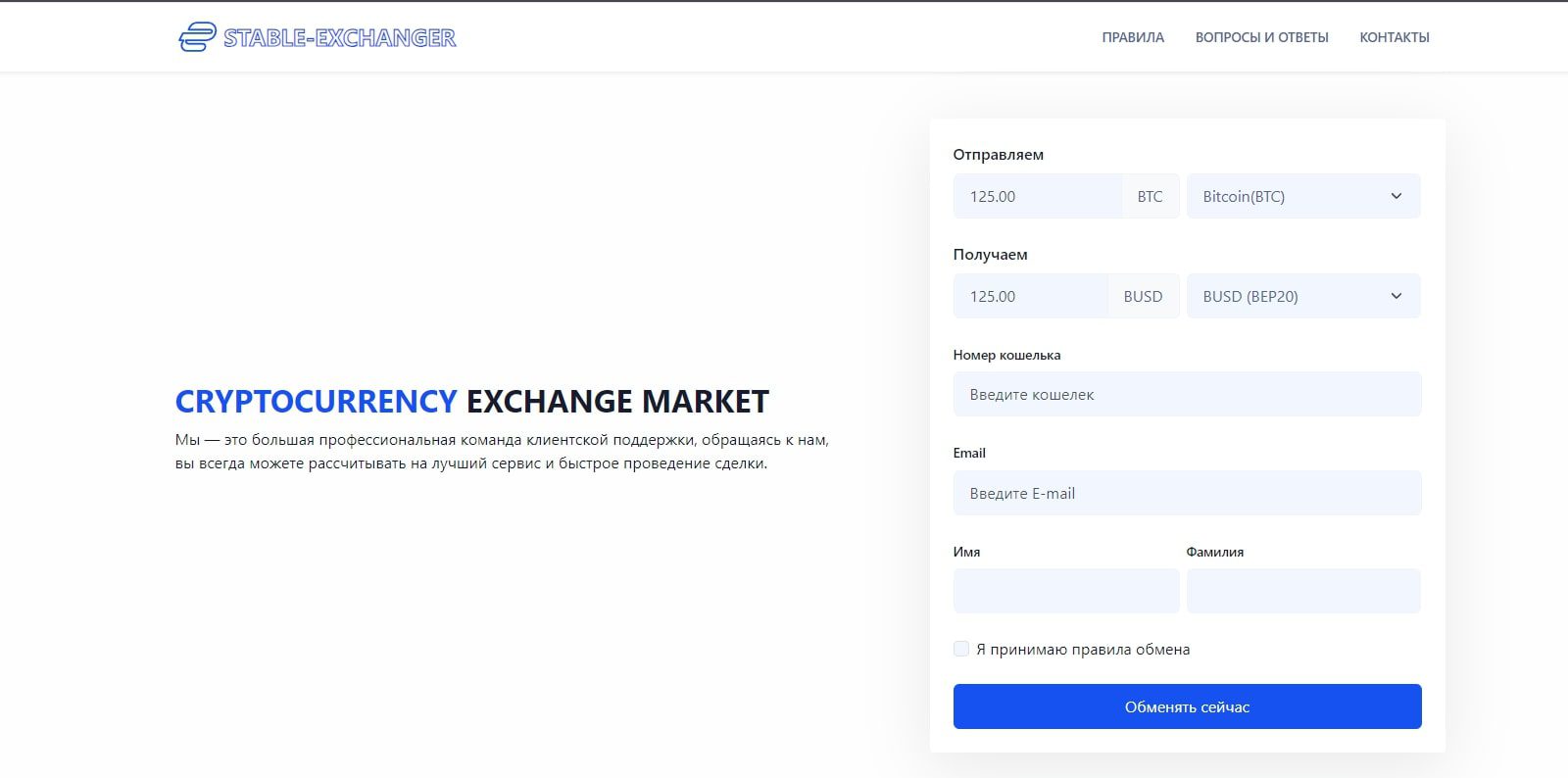Click the CRYPTOCURRENCY EXCHANGE MARKET heading

(x=472, y=402)
